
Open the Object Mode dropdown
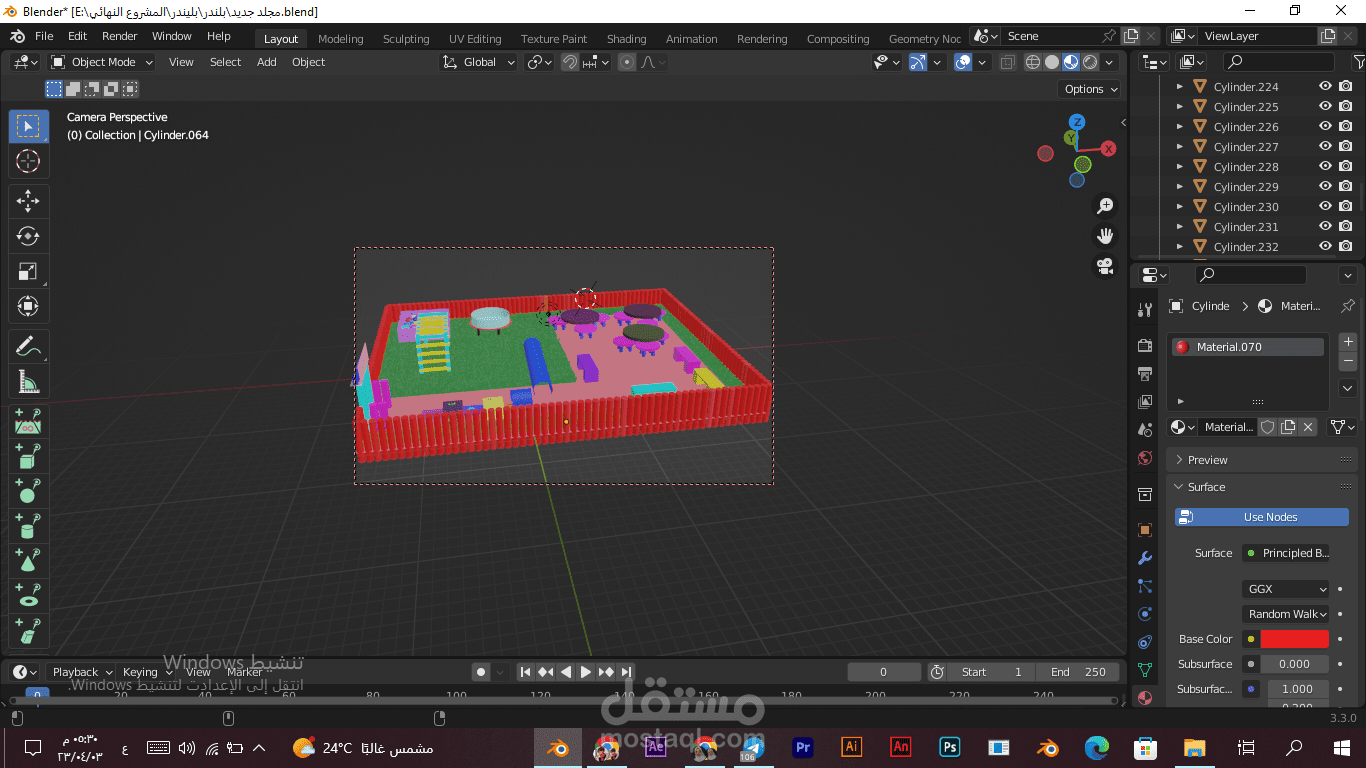point(103,62)
